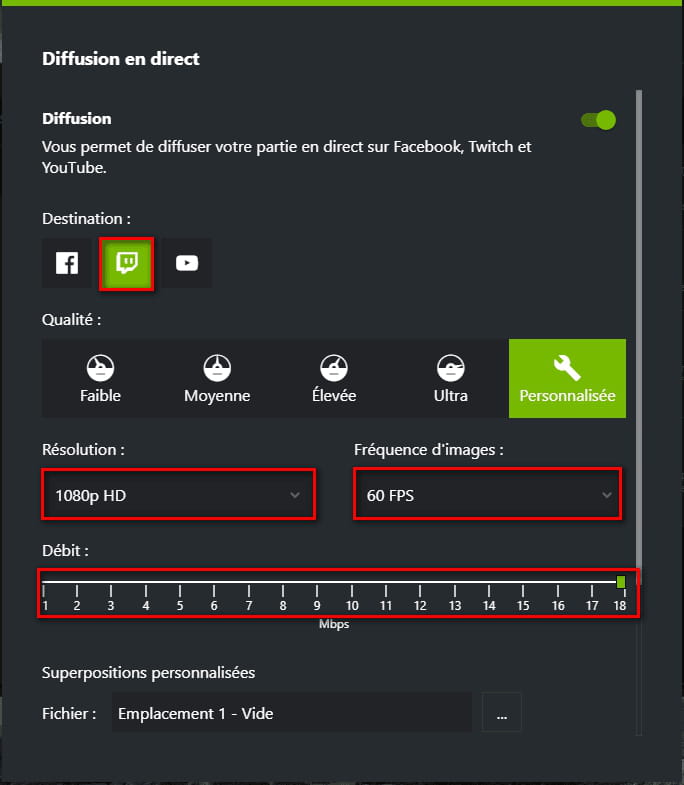The height and width of the screenshot is (785, 684).
Task: Click the Débit : label
Action: click(x=65, y=551)
